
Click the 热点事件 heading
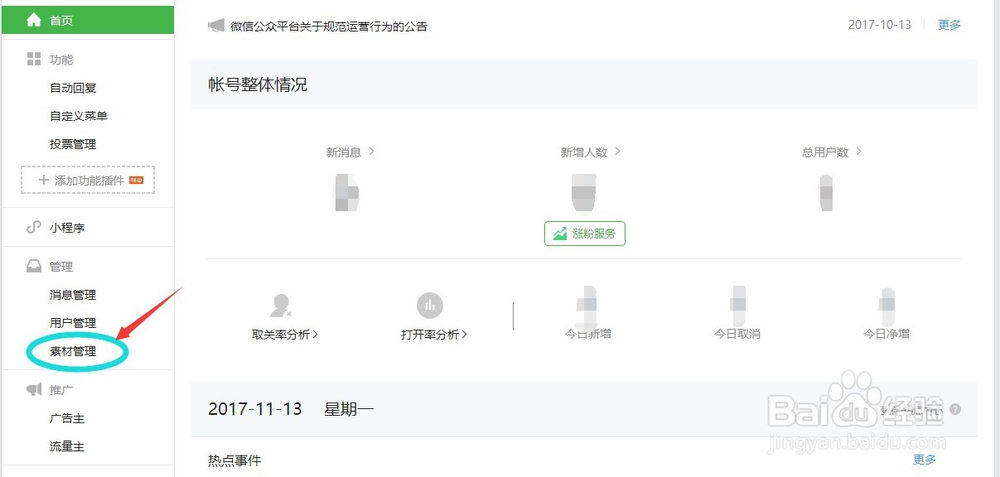[234, 460]
